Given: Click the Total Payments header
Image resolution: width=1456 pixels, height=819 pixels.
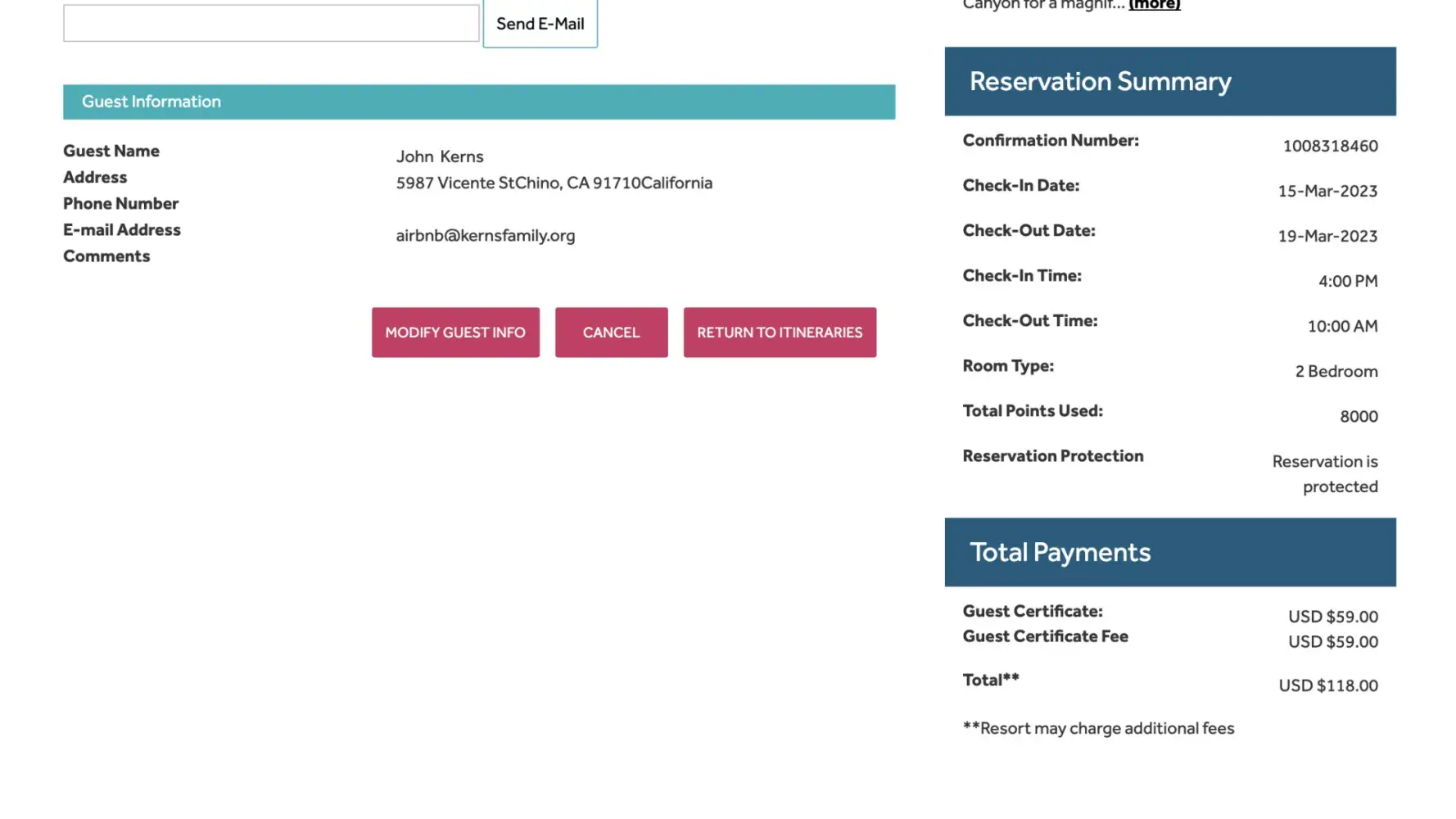Looking at the screenshot, I should point(1169,552).
